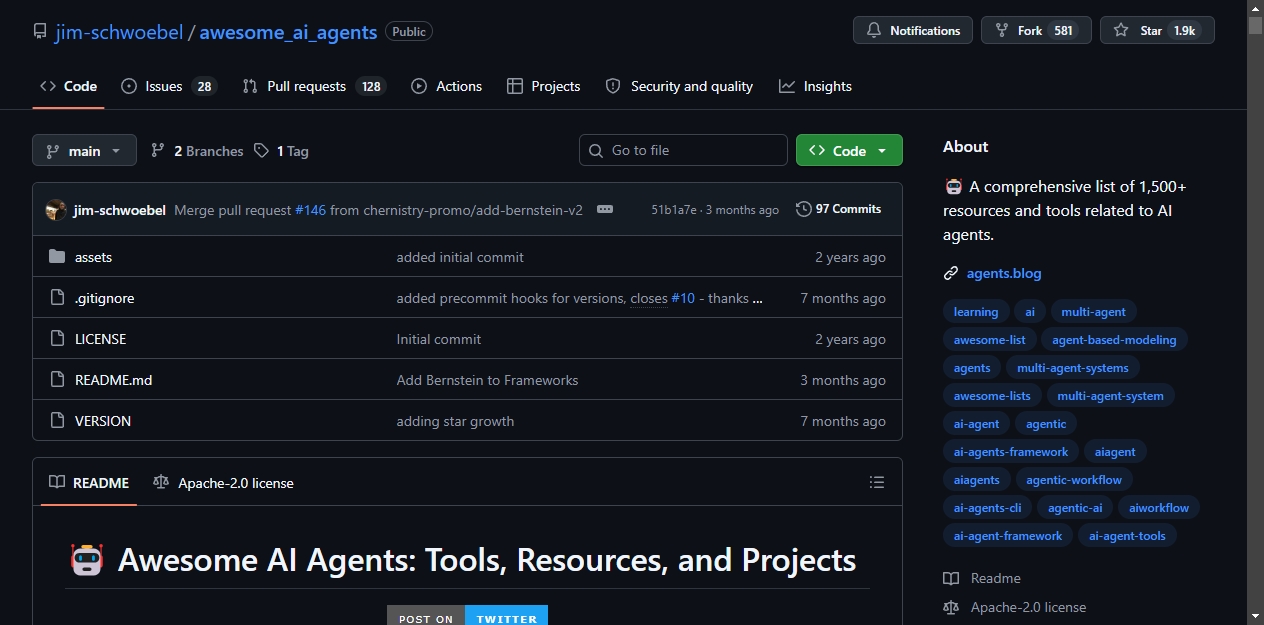The height and width of the screenshot is (625, 1264).
Task: Click 'Add Bernstein to Frameworks' commit message
Action: [x=487, y=380]
